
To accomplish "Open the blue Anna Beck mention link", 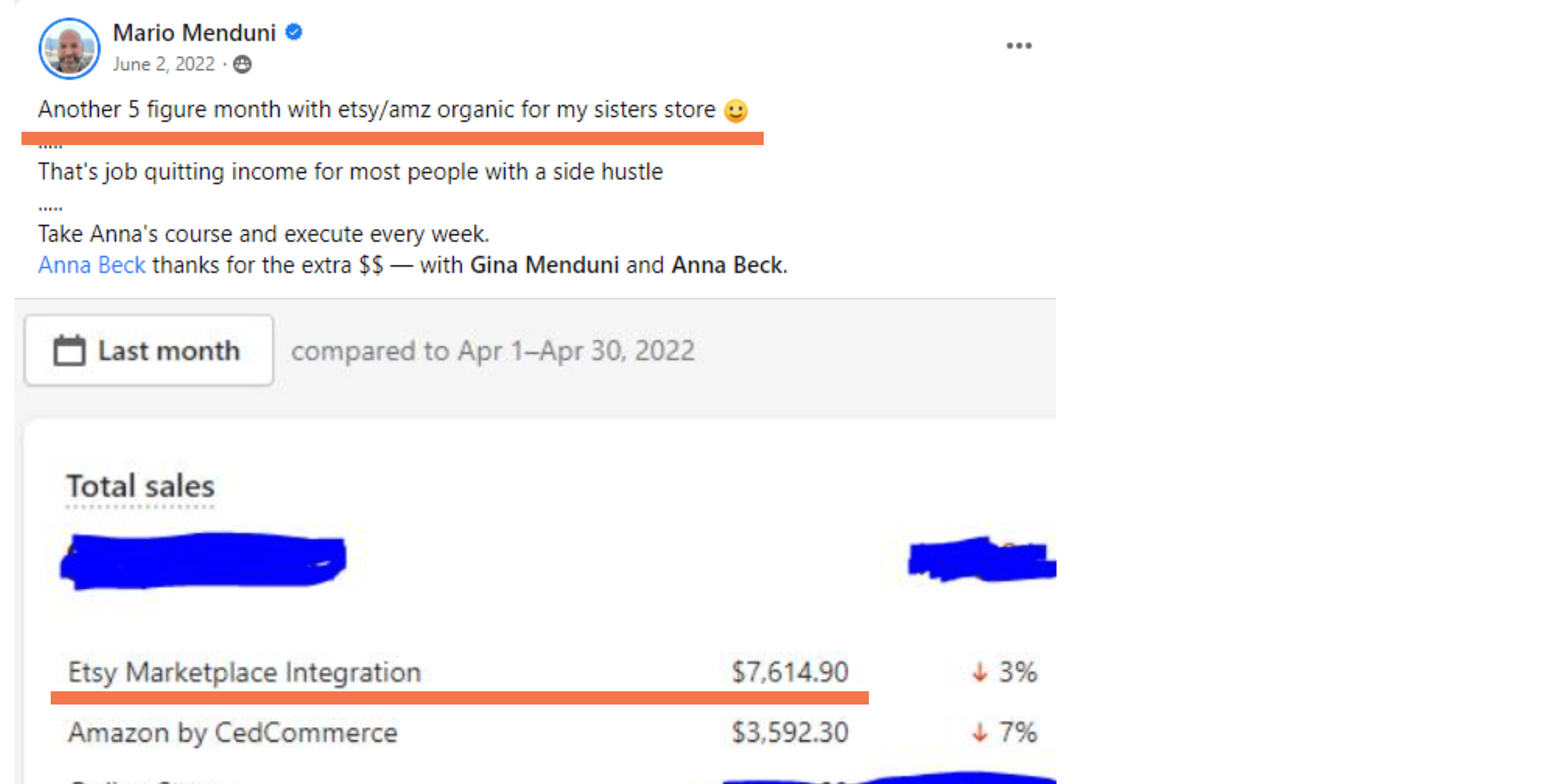I will (x=92, y=266).
